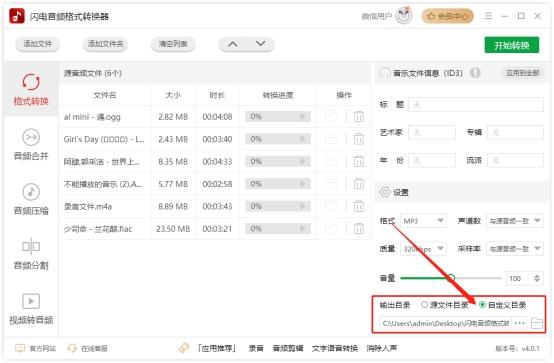Expand the 格式 MP3 format dropdown
554x363 pixels.
(x=423, y=221)
